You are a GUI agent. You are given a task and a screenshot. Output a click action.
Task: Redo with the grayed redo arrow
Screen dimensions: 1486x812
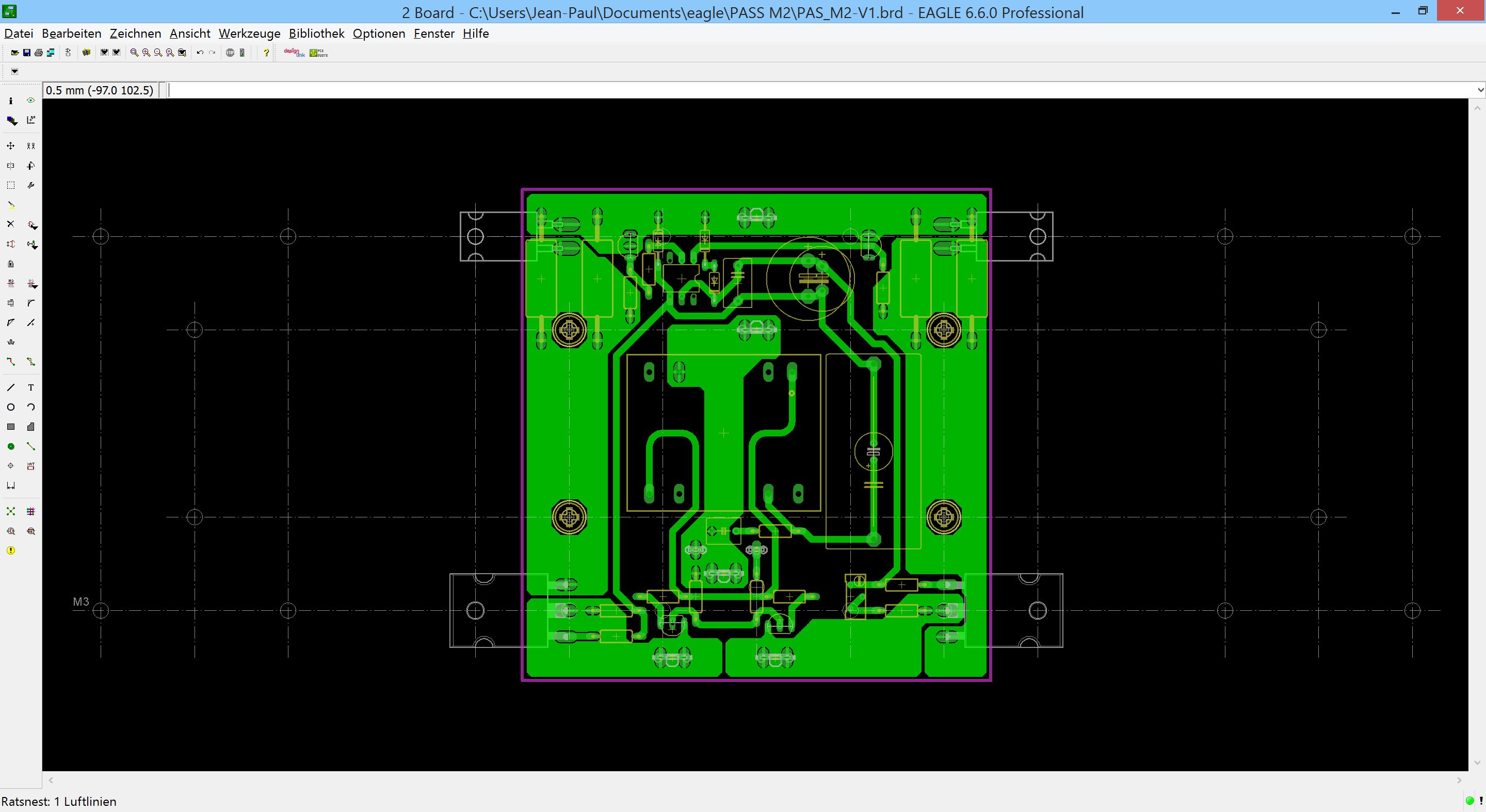(212, 53)
